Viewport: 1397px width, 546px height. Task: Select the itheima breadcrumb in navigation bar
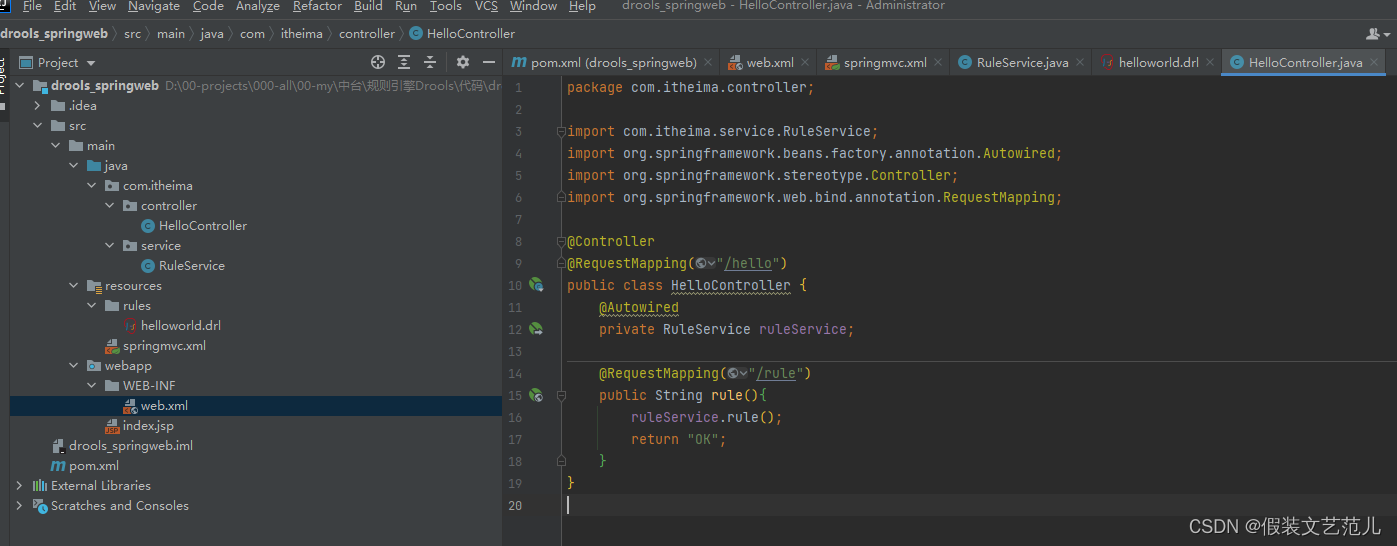303,33
